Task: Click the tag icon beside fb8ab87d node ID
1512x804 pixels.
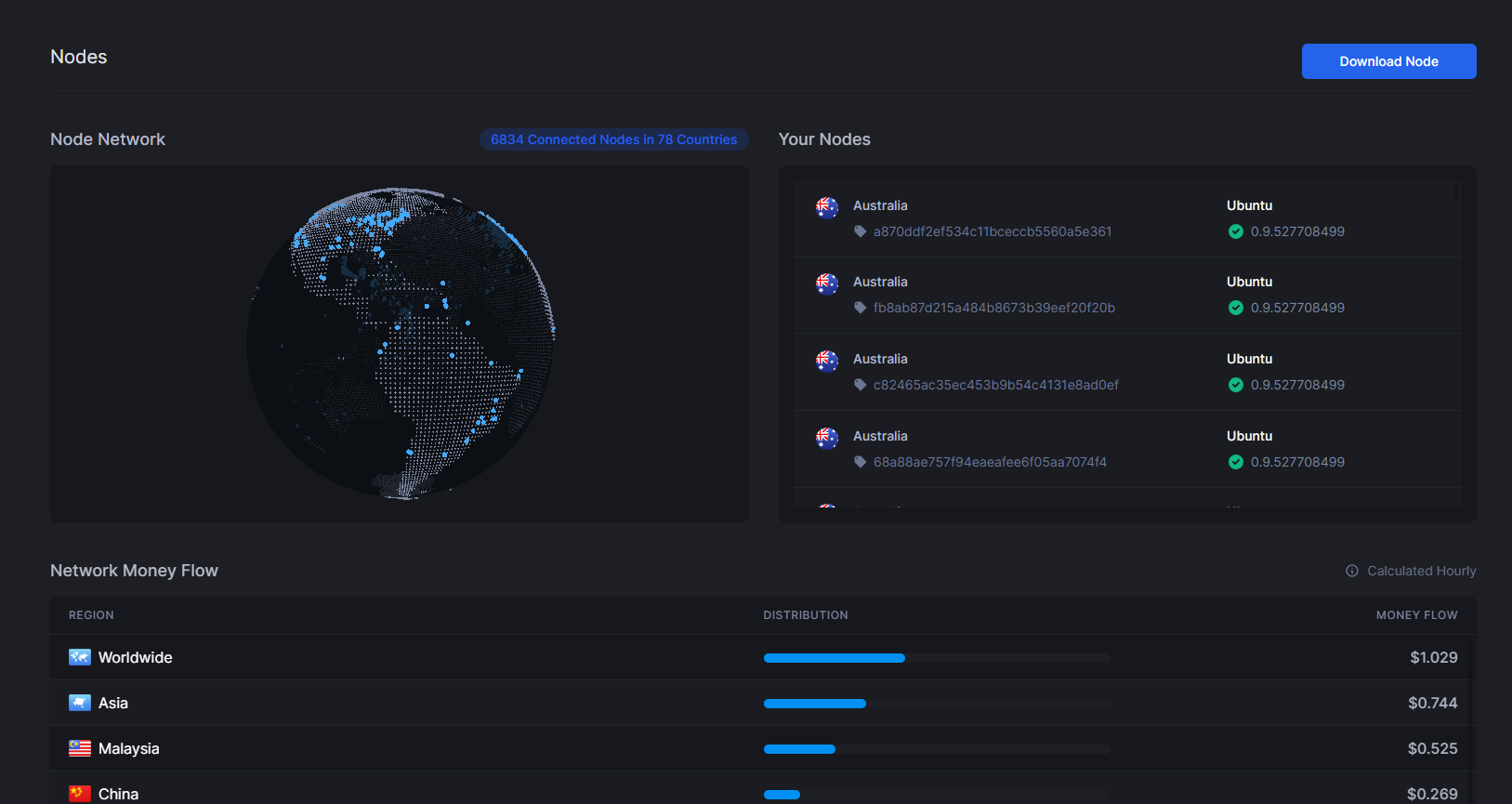Action: click(861, 308)
